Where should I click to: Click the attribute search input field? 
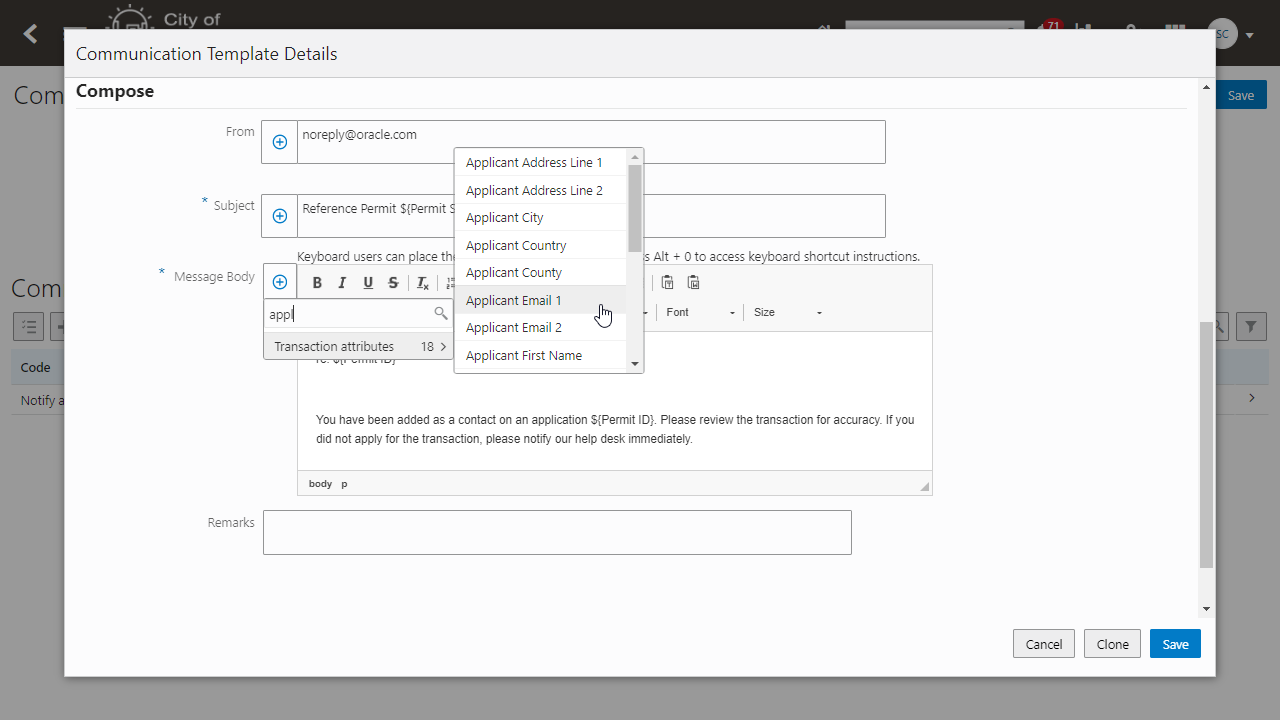(349, 314)
